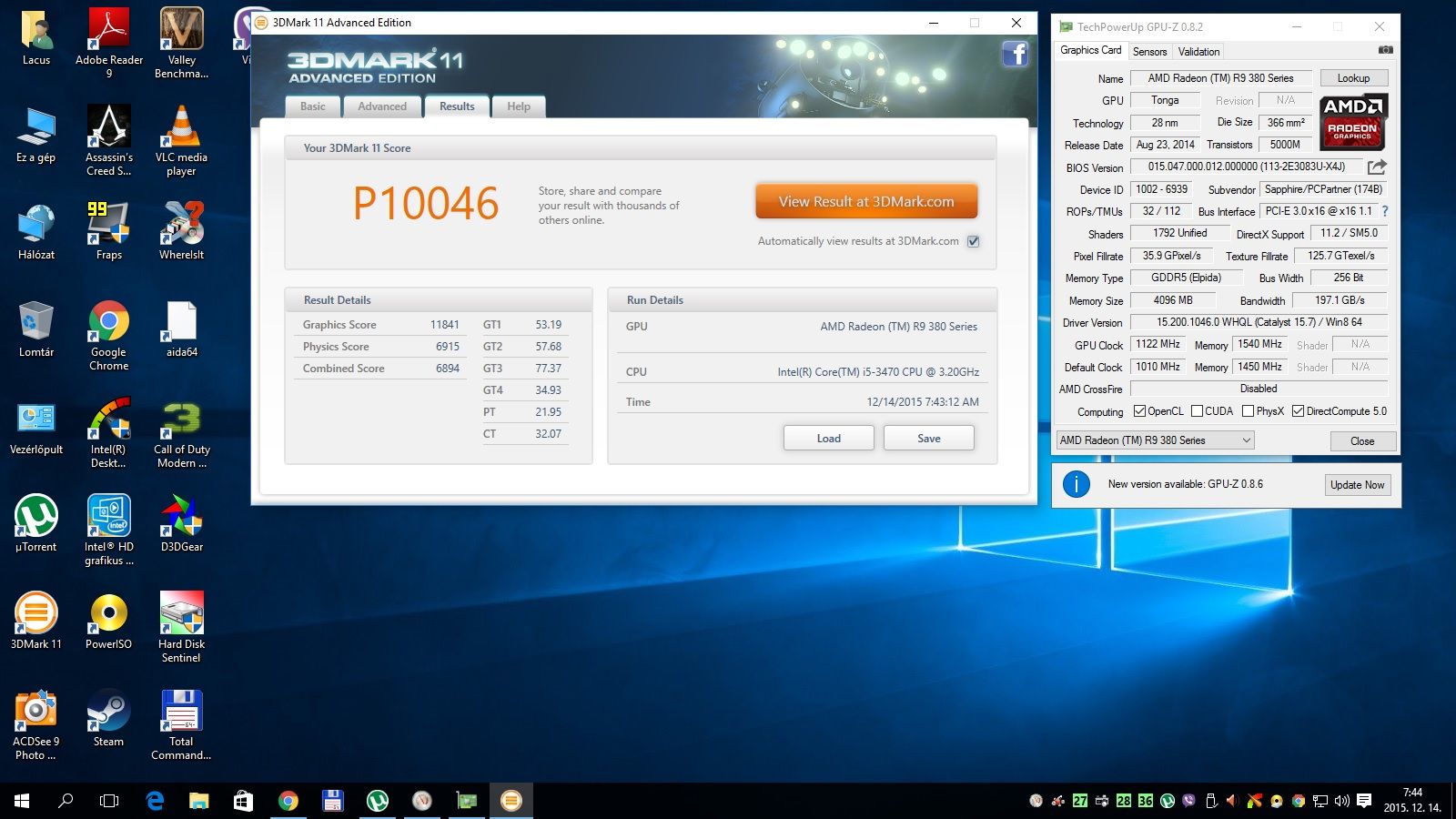Open the Action Center notification icon
This screenshot has width=1456, height=819.
[x=1363, y=801]
